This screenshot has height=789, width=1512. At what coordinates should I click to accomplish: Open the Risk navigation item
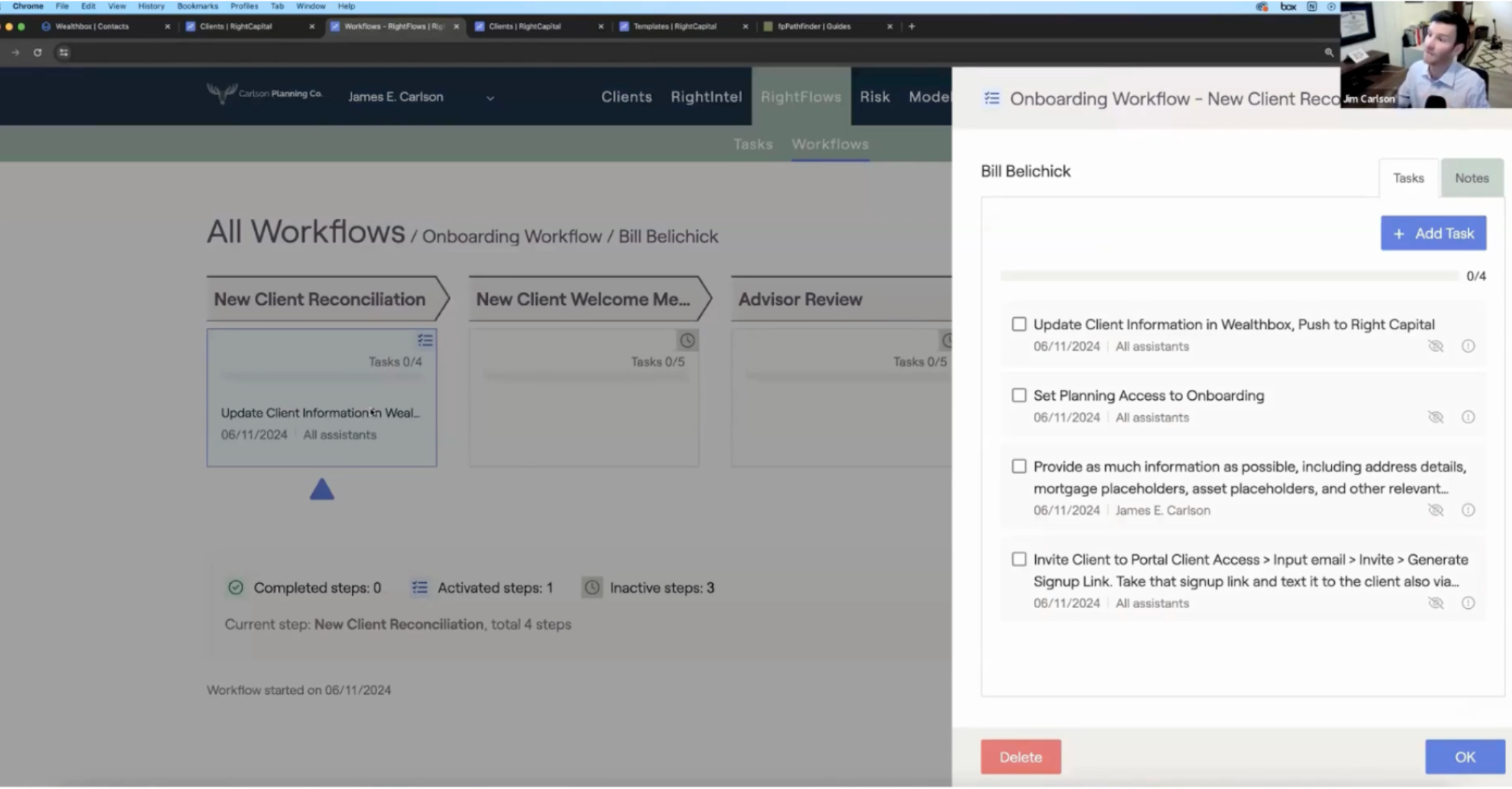[x=874, y=97]
